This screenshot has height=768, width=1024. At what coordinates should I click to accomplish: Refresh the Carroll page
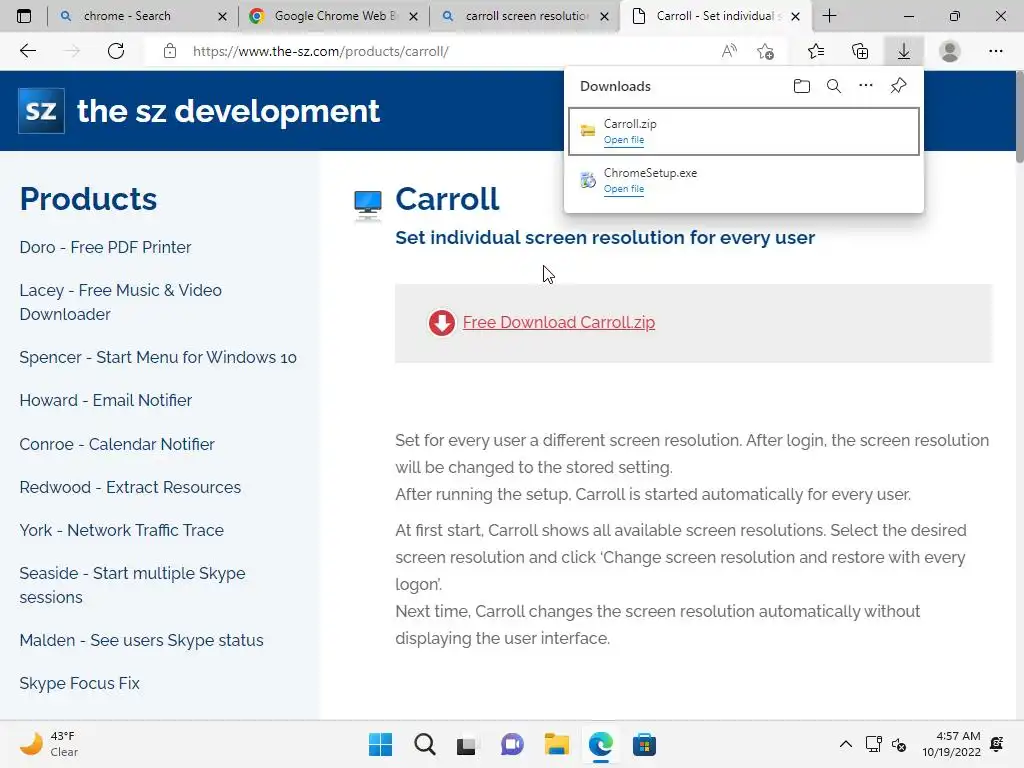(116, 51)
